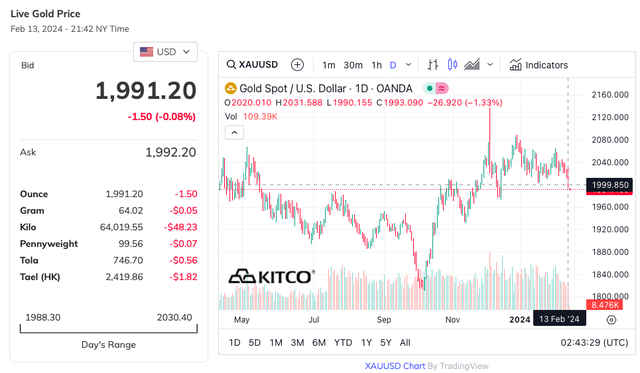This screenshot has width=640, height=373.
Task: Select the YTD date range
Action: coord(343,342)
